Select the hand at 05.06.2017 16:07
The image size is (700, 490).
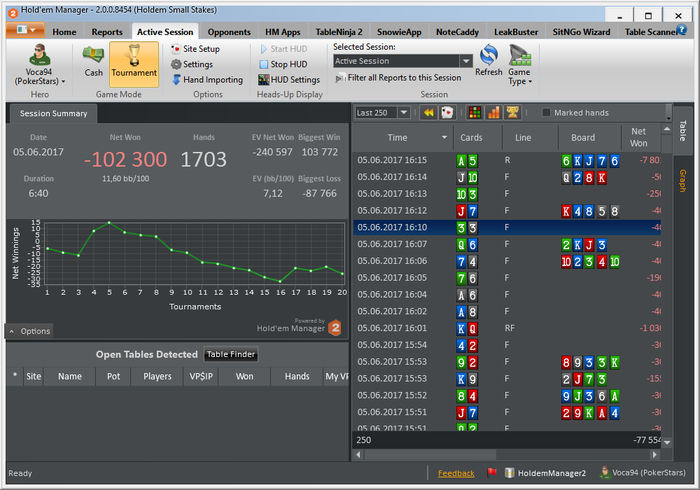tap(507, 244)
